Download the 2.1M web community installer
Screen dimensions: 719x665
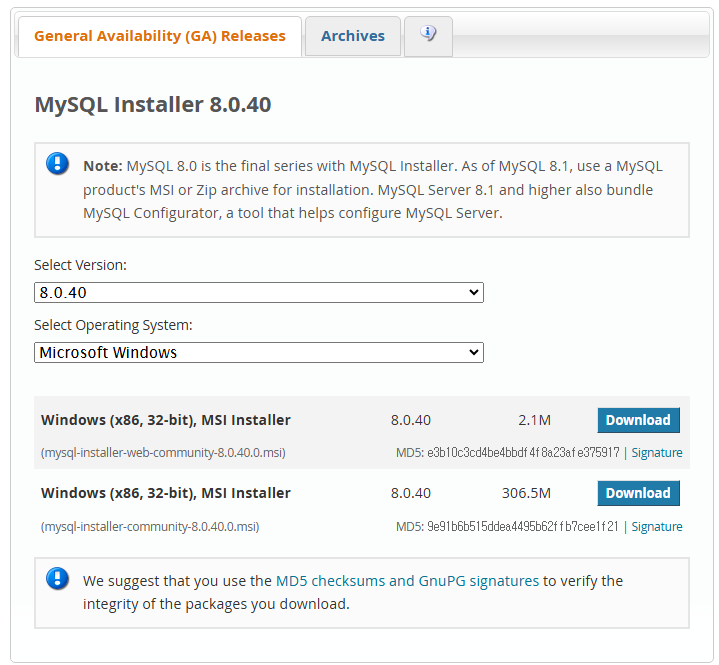pyautogui.click(x=638, y=420)
